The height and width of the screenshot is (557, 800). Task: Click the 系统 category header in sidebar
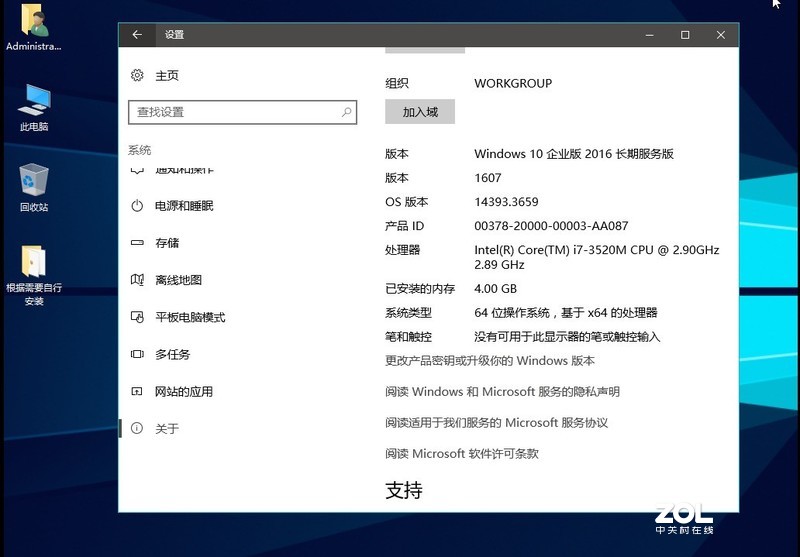139,150
